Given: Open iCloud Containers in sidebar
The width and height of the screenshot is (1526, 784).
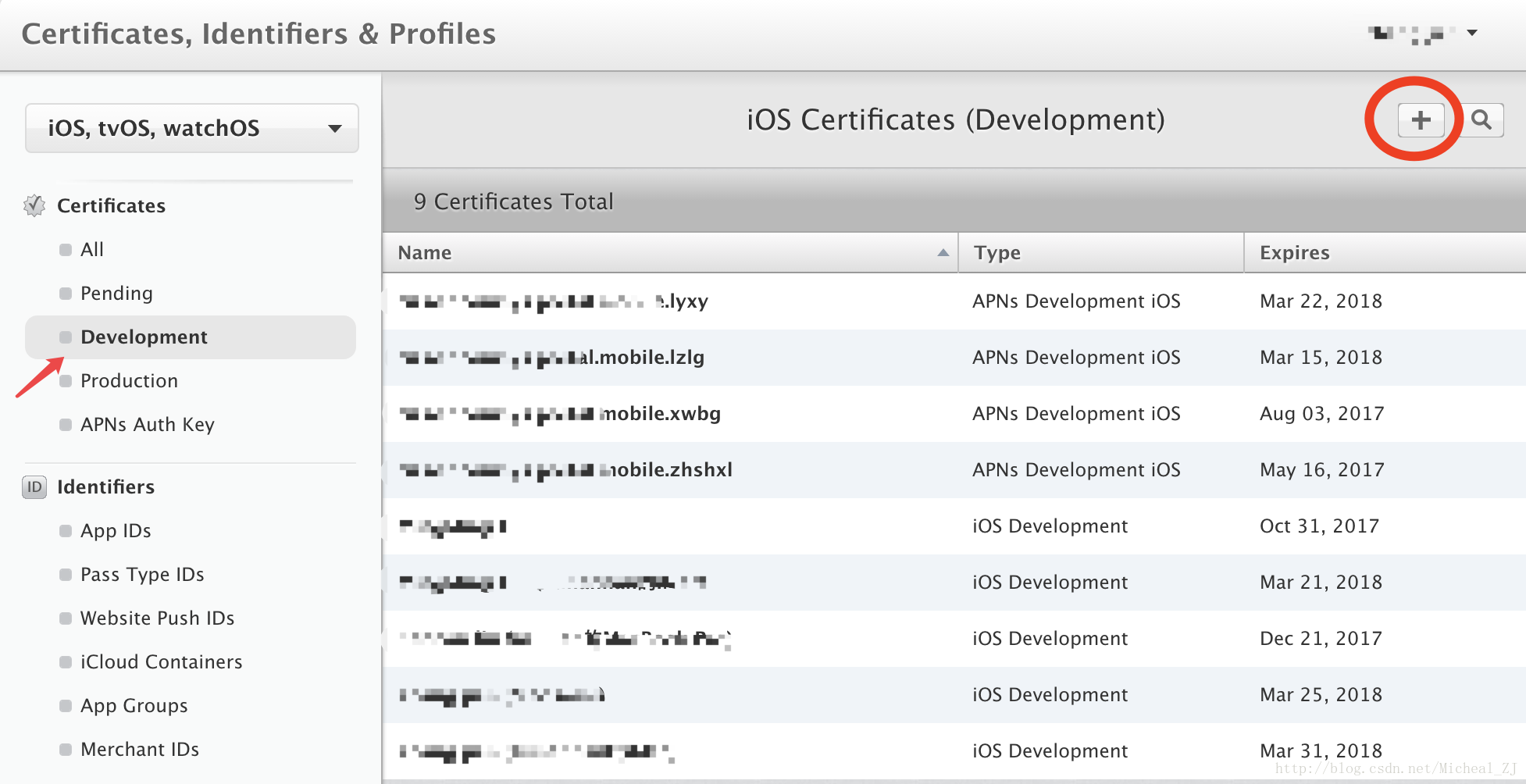Looking at the screenshot, I should pyautogui.click(x=162, y=661).
